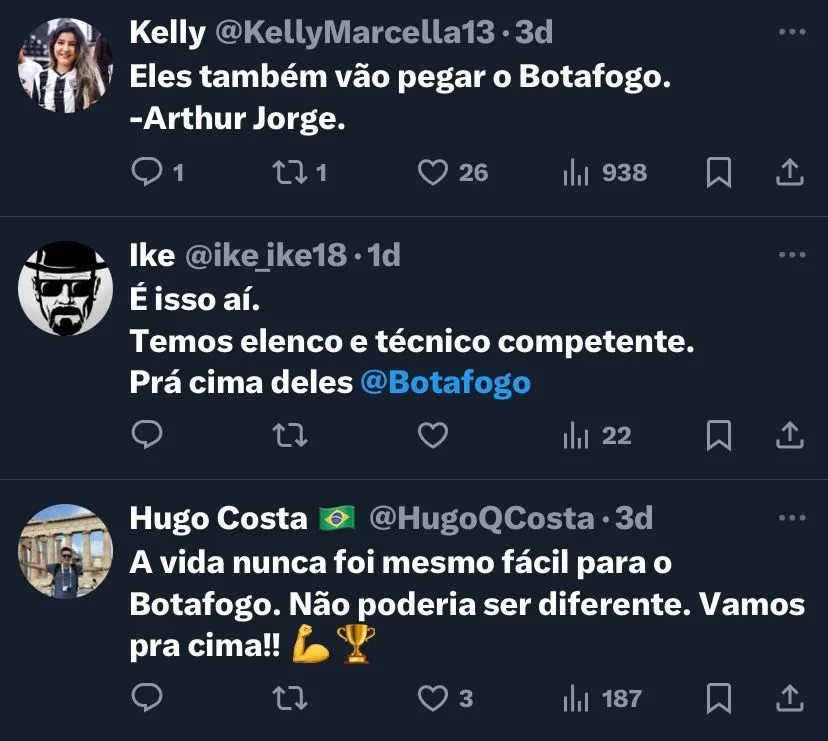This screenshot has width=828, height=741.
Task: Open more options on Hugo Costa's tweet
Action: pyautogui.click(x=791, y=518)
